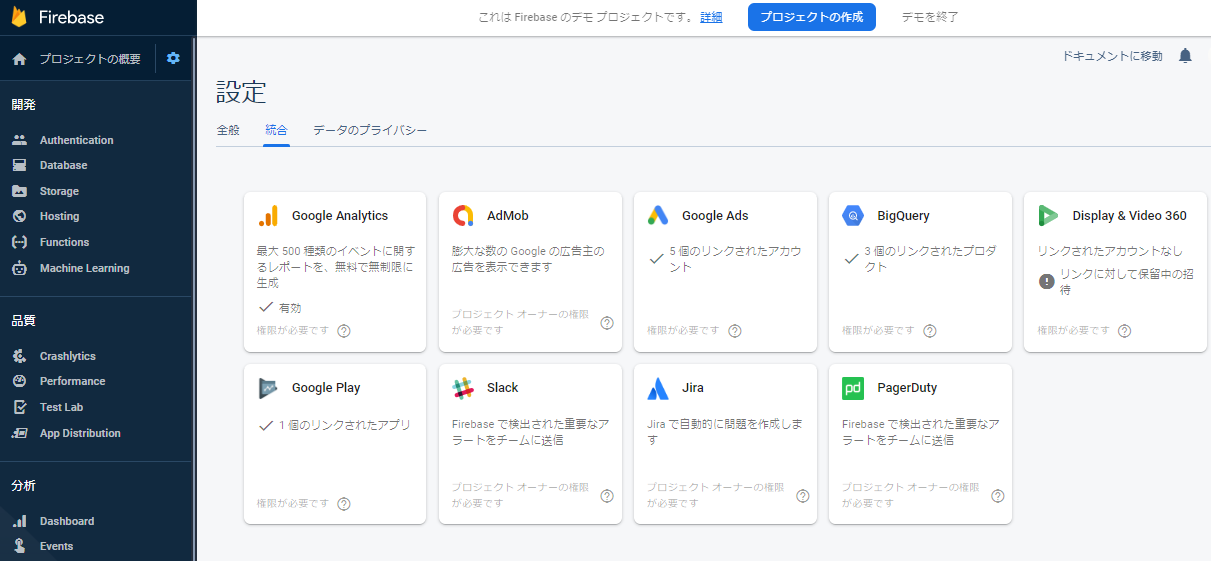Click the help icon on the Jira card
The height and width of the screenshot is (561, 1211).
point(802,496)
